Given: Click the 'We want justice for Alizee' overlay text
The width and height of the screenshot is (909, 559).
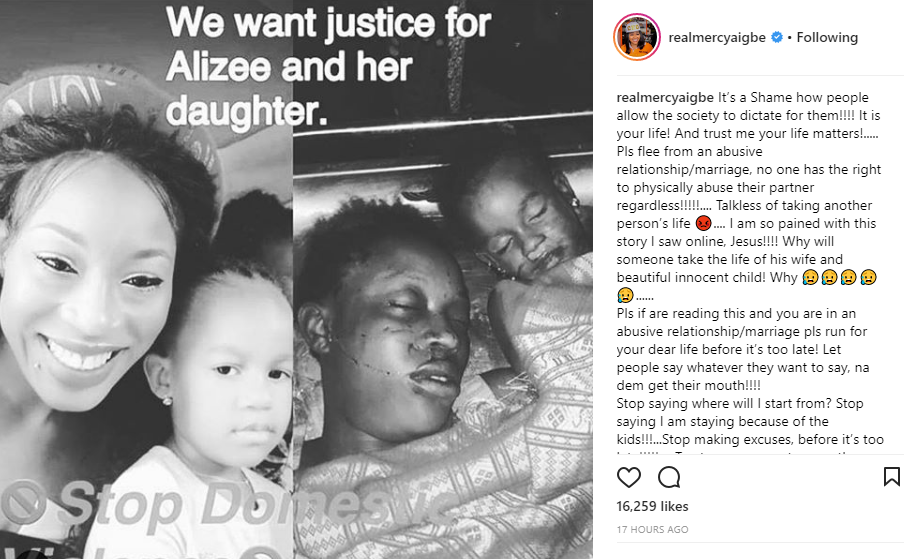Looking at the screenshot, I should click(328, 67).
